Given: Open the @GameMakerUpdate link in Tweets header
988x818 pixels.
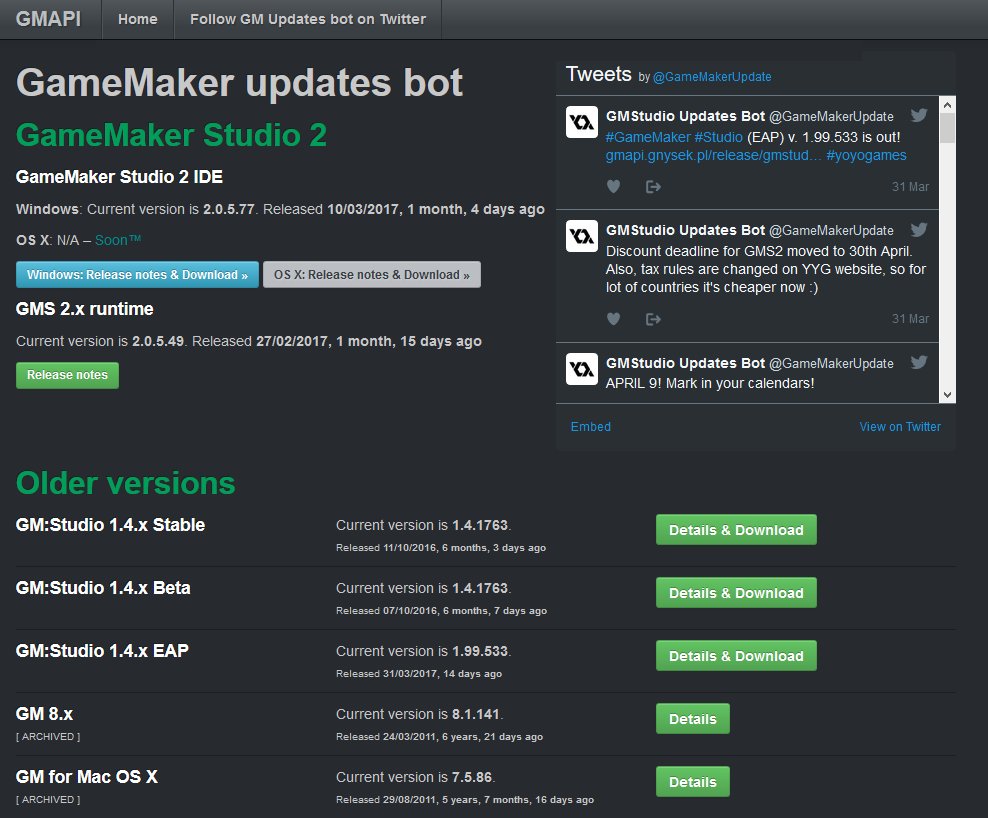Looking at the screenshot, I should click(x=712, y=77).
